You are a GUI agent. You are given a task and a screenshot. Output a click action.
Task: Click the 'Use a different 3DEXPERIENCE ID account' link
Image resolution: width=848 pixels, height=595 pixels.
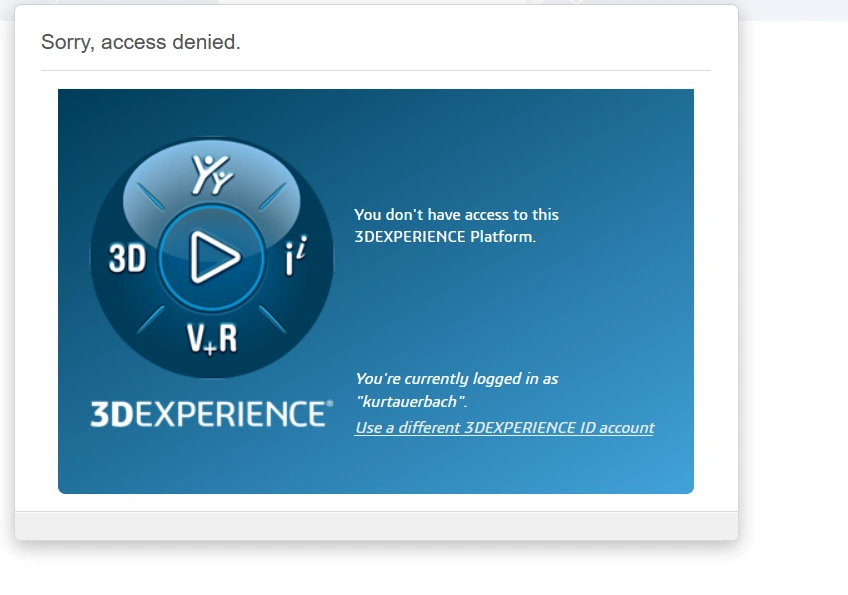pyautogui.click(x=505, y=428)
